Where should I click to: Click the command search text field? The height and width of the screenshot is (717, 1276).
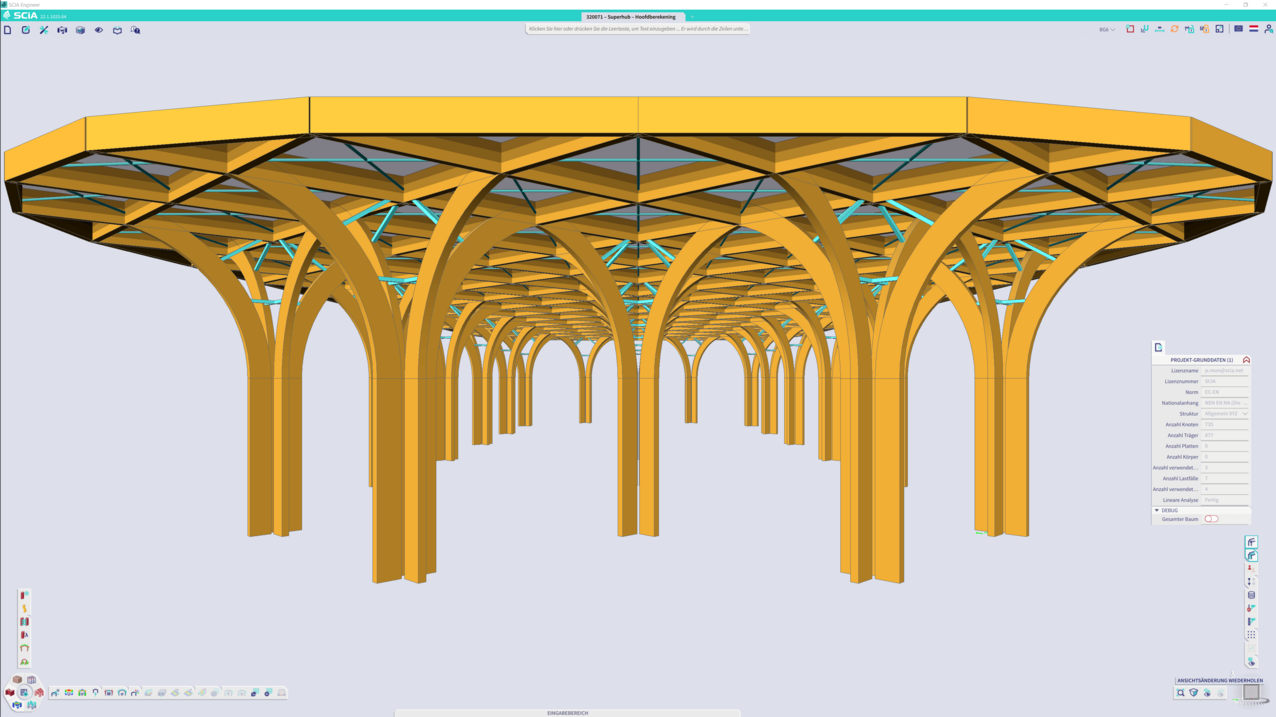click(x=638, y=29)
